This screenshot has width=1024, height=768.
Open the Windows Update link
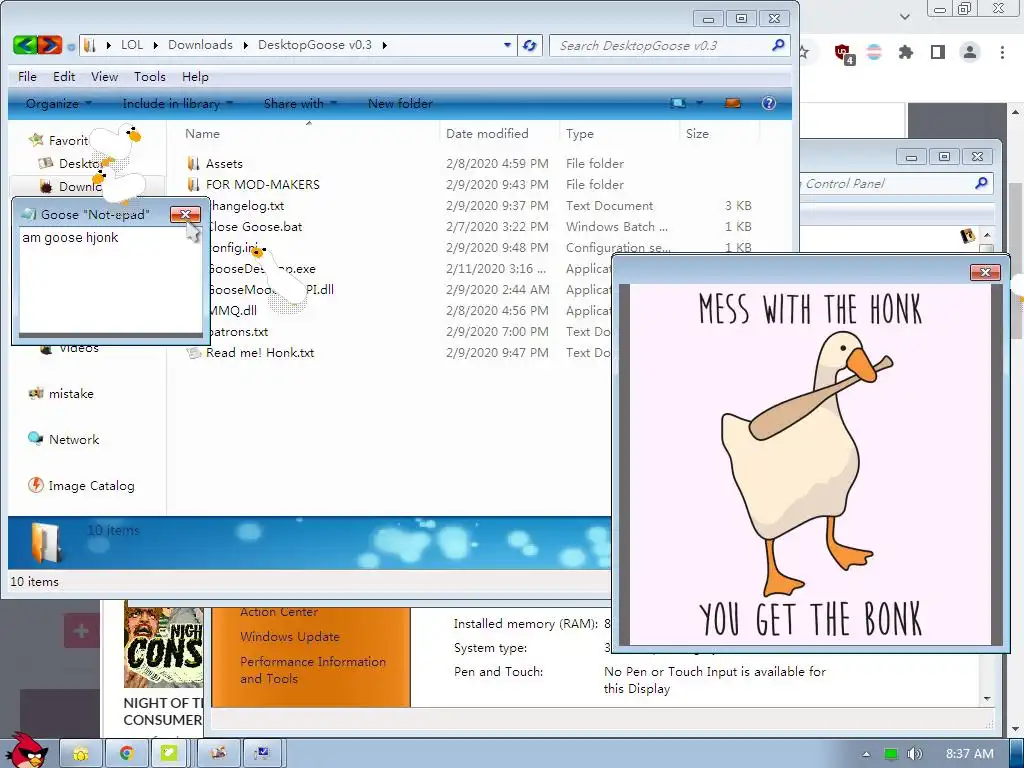coord(289,636)
